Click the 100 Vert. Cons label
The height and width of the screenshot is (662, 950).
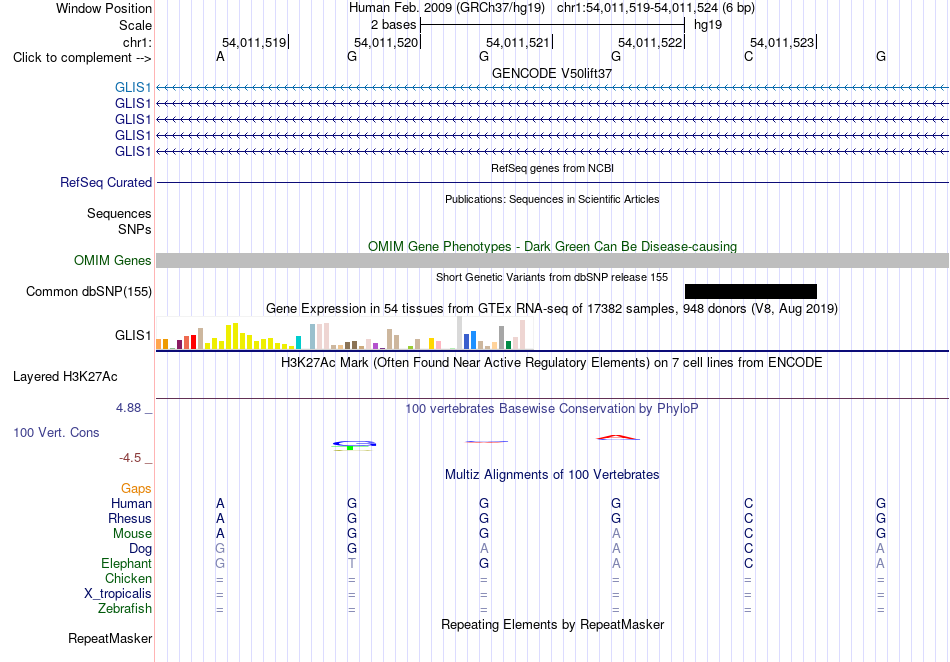pyautogui.click(x=56, y=432)
